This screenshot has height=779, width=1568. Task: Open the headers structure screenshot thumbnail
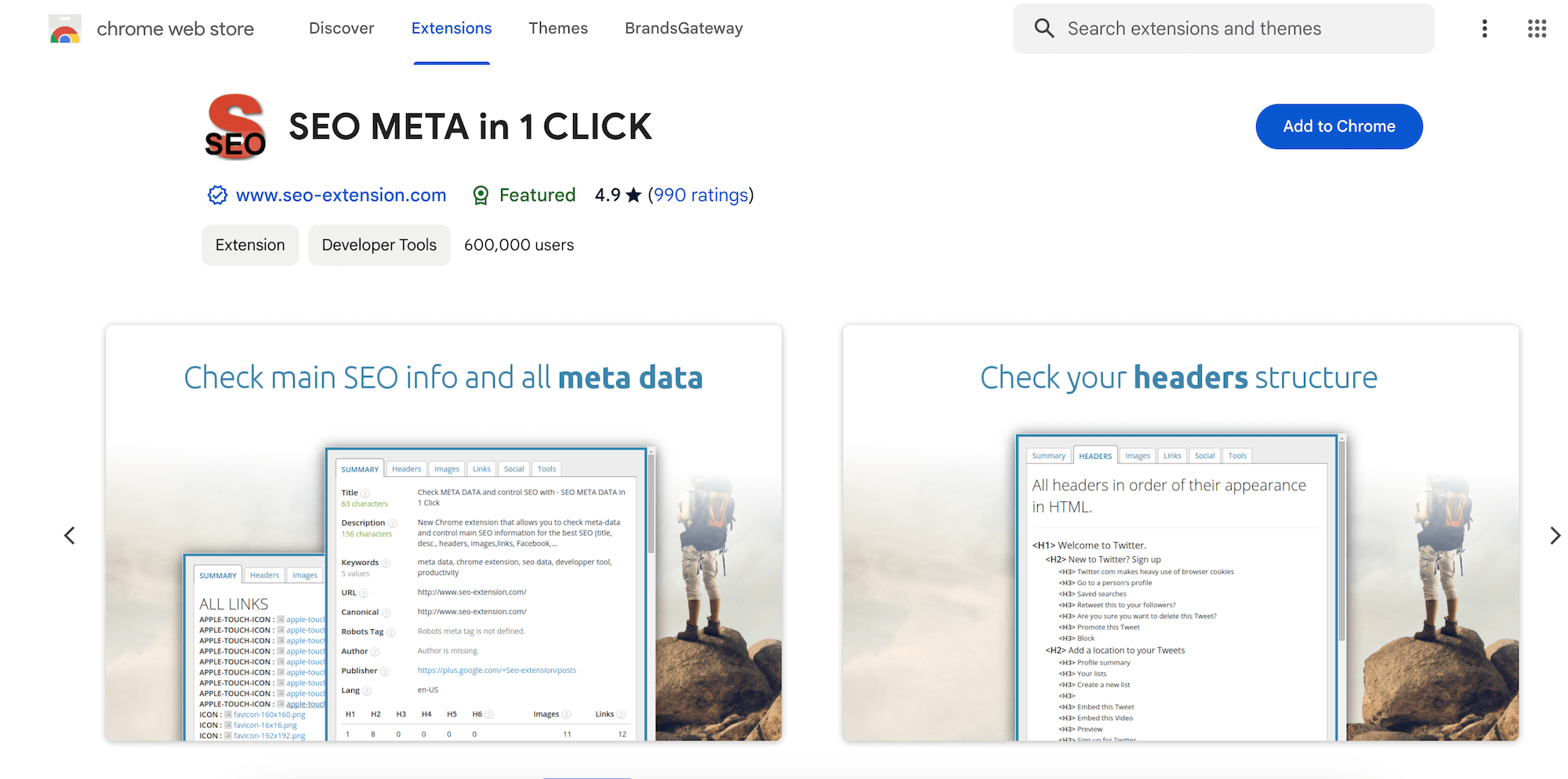[1181, 533]
